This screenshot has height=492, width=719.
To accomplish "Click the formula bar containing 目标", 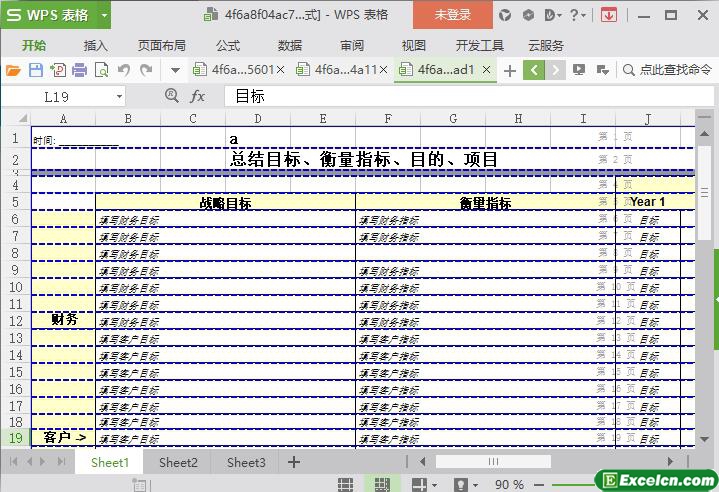I will (470, 96).
